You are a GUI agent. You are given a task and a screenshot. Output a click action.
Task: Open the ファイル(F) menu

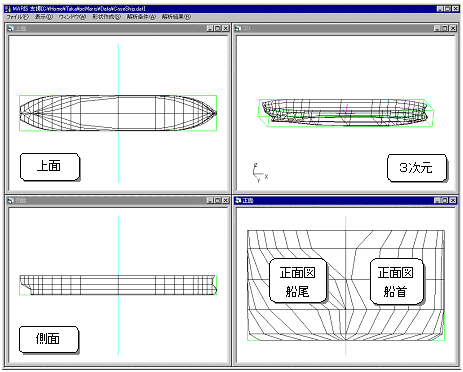point(18,17)
